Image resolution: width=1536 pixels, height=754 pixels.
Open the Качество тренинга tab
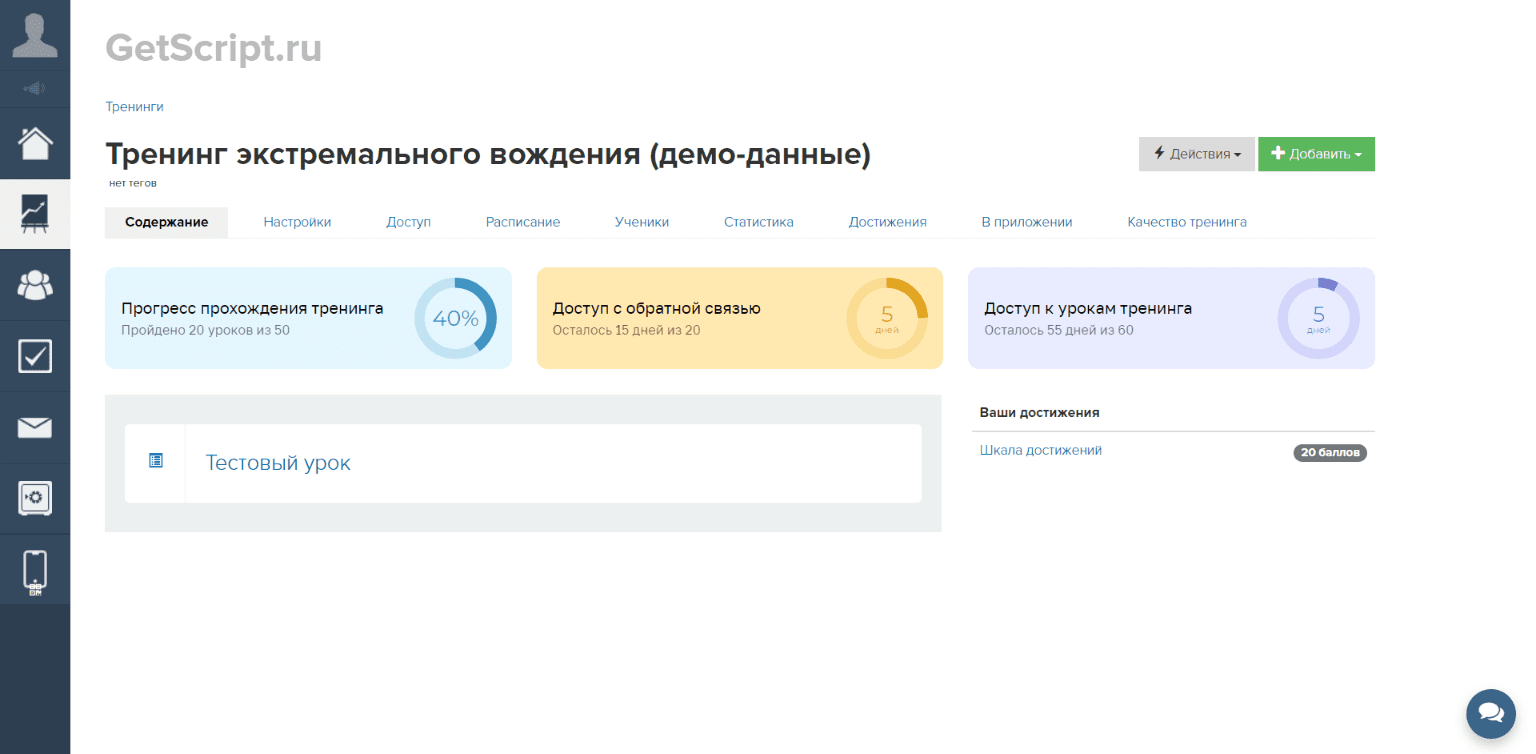[1186, 222]
